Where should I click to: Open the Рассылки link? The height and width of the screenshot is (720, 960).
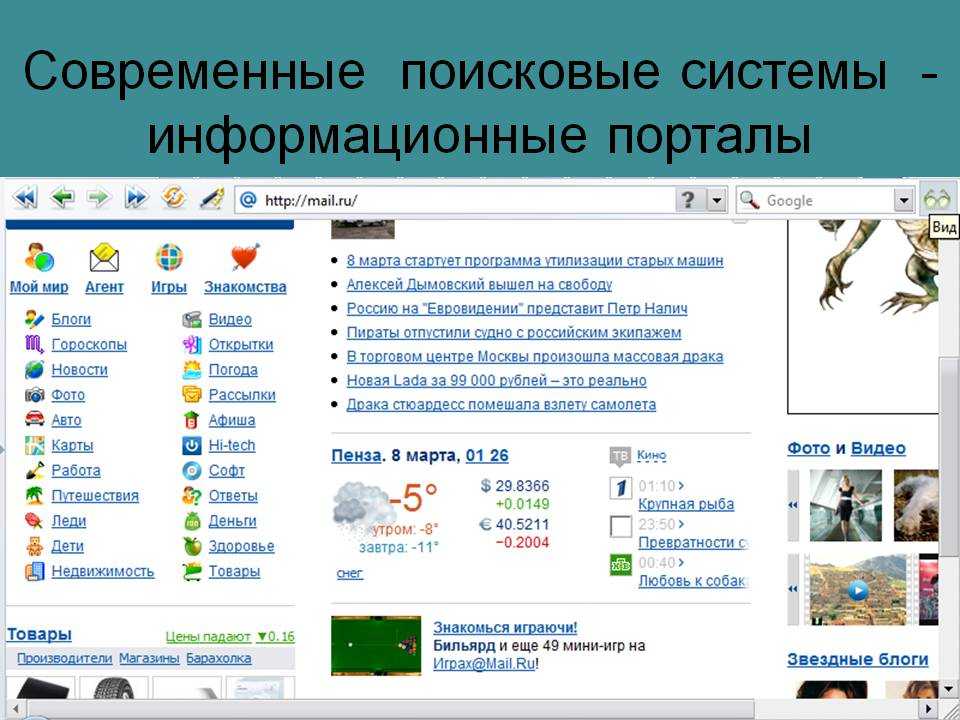[x=242, y=395]
